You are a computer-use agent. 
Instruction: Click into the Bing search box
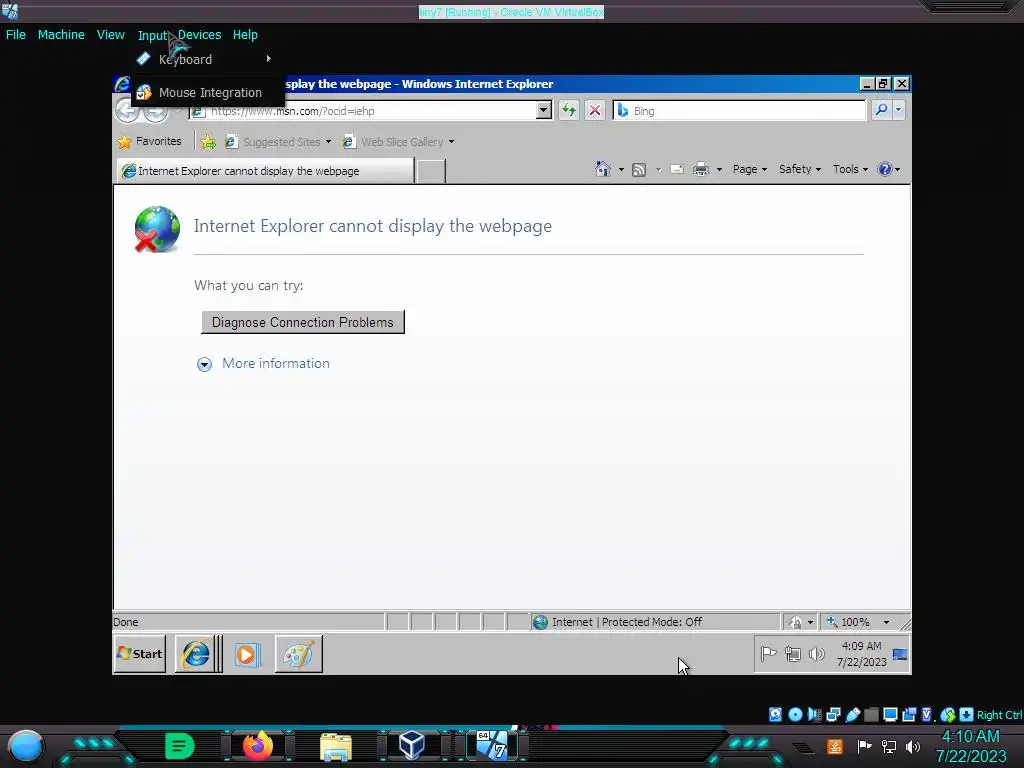(740, 110)
